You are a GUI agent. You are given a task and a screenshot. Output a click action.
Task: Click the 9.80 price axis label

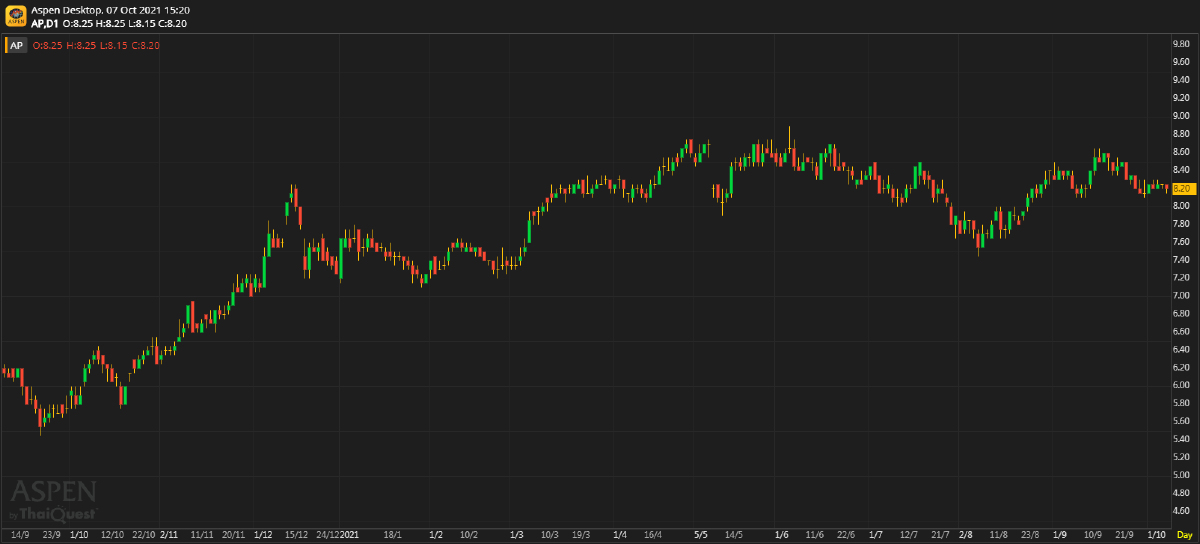1181,44
